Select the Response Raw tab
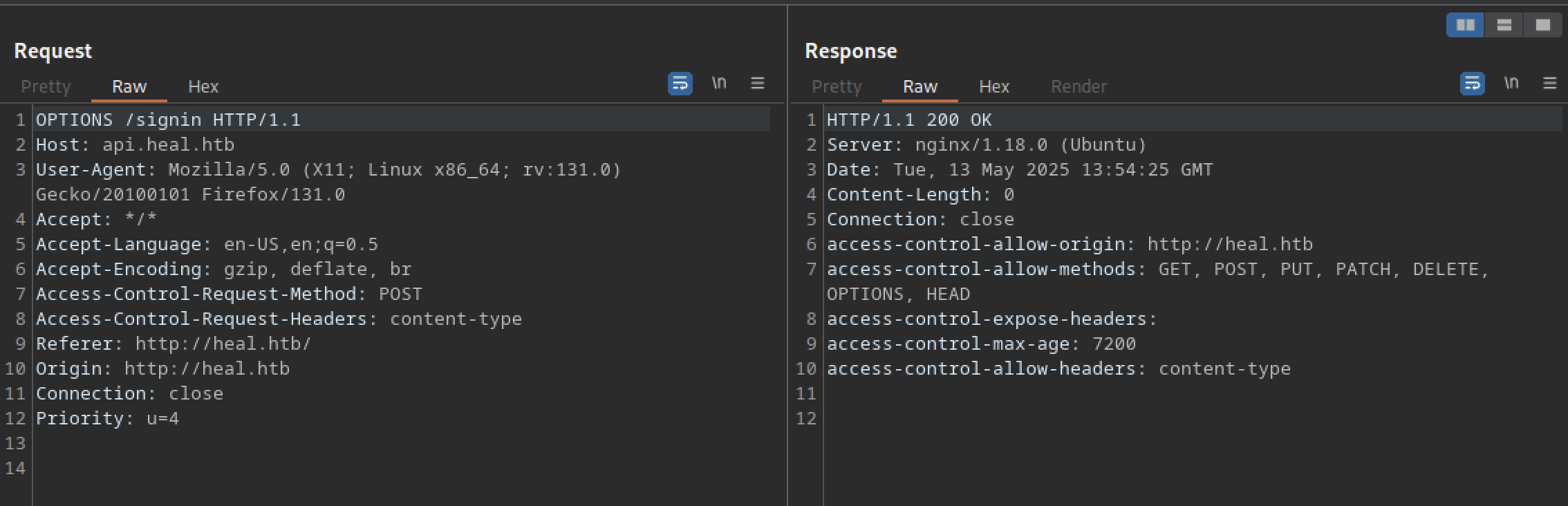 click(x=920, y=87)
